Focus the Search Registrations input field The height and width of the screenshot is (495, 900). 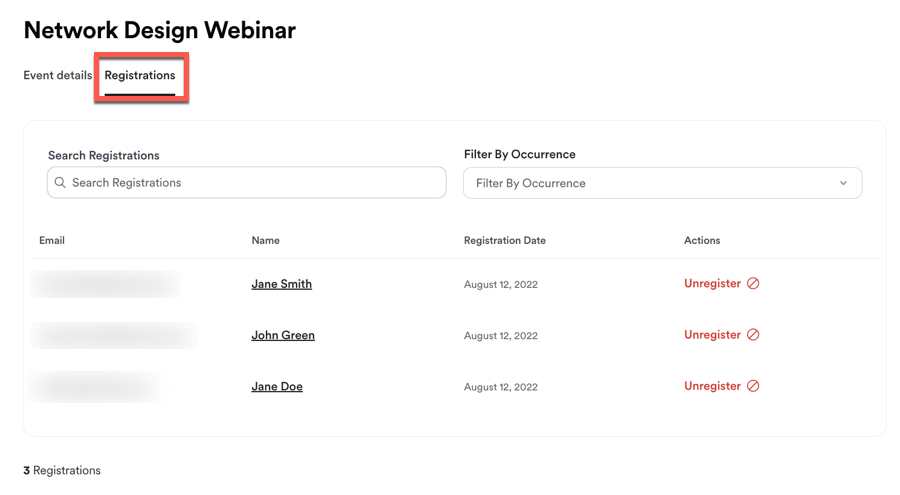pos(255,183)
